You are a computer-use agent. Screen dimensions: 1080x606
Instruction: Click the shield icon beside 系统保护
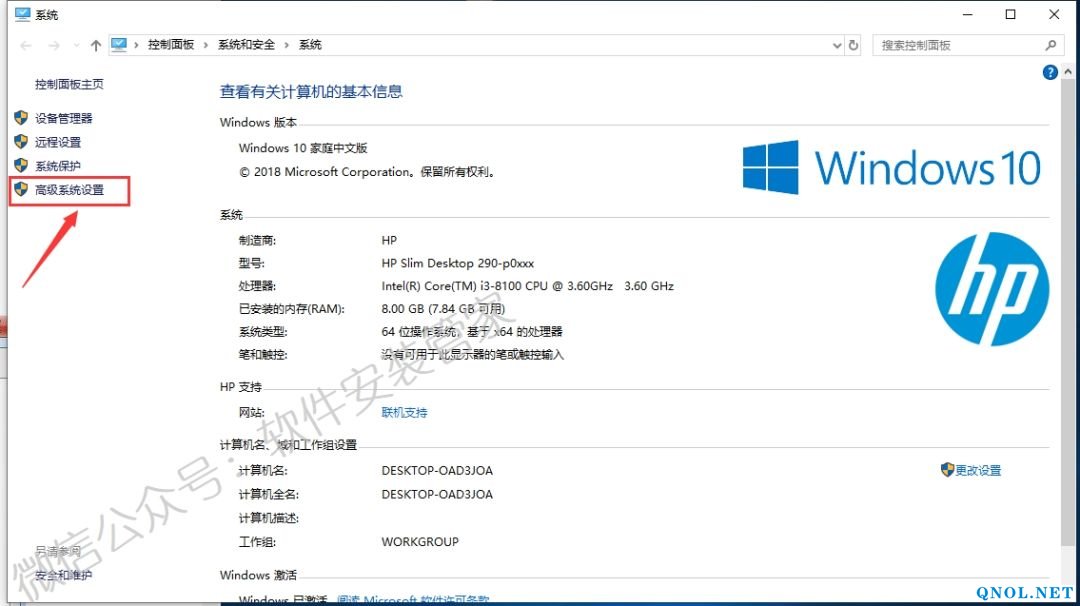pyautogui.click(x=20, y=166)
